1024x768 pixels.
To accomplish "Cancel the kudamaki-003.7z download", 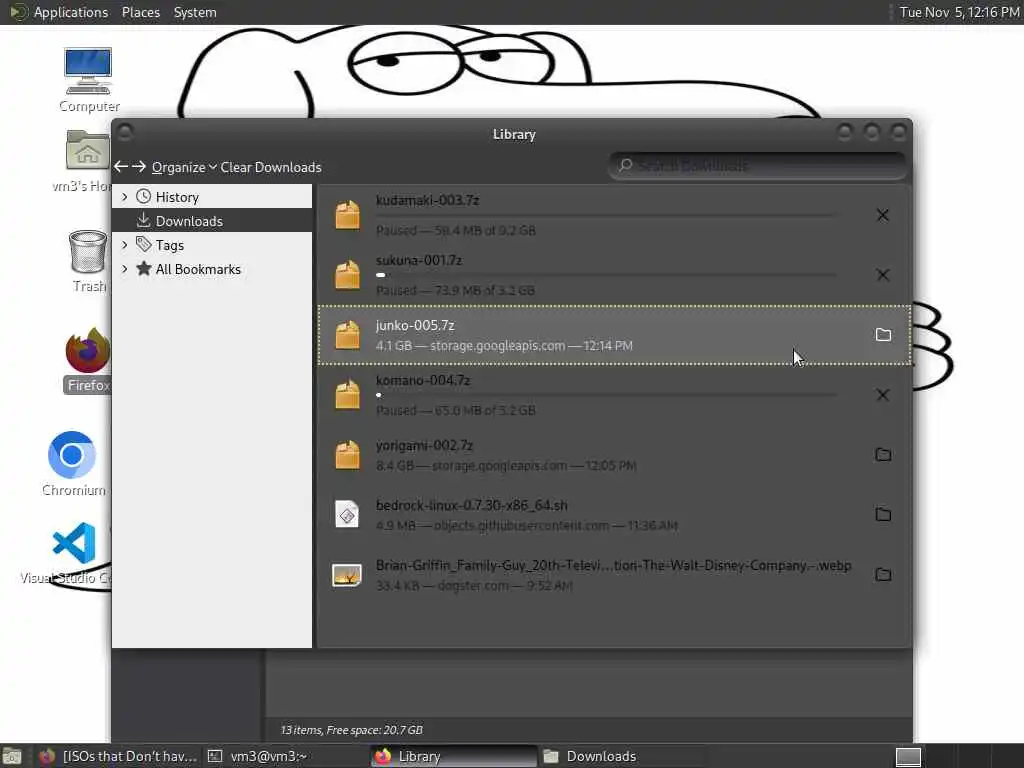I will click(x=882, y=215).
